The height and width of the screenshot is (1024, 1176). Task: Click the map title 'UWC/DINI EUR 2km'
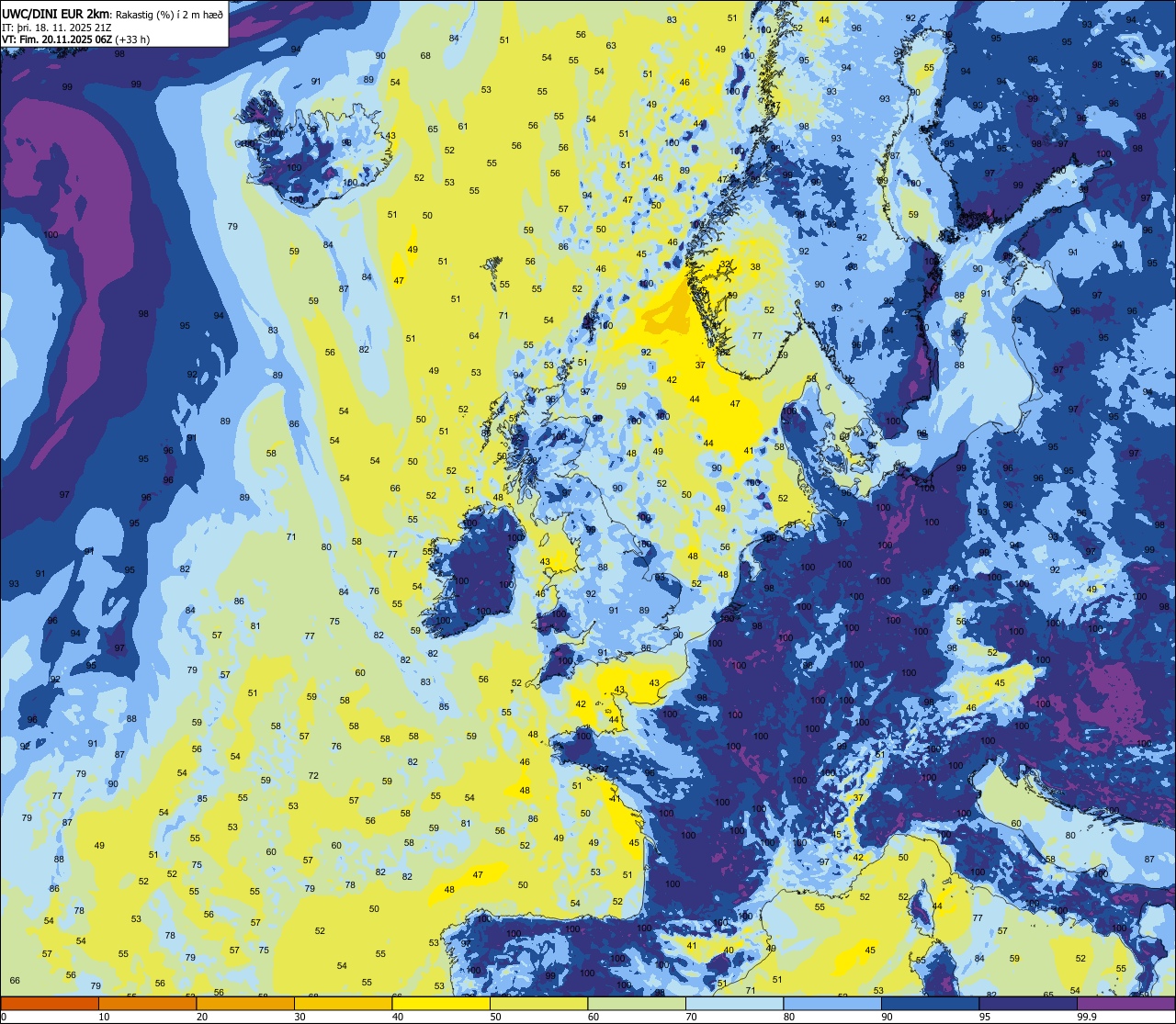55,13
